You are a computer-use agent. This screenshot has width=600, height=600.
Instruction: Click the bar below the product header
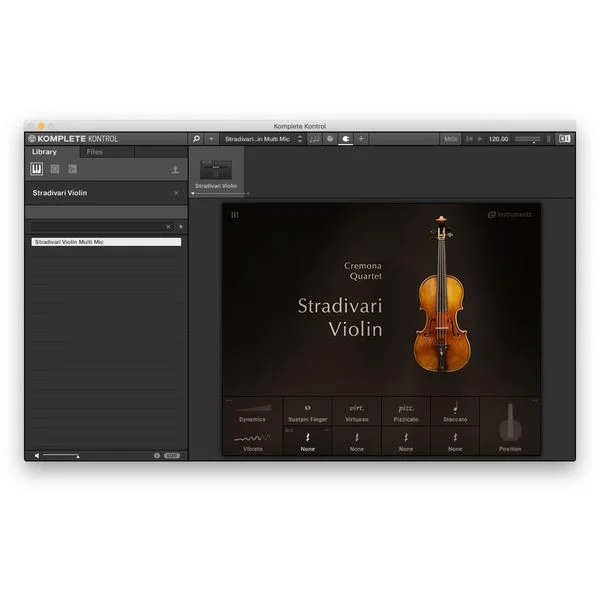point(106,212)
